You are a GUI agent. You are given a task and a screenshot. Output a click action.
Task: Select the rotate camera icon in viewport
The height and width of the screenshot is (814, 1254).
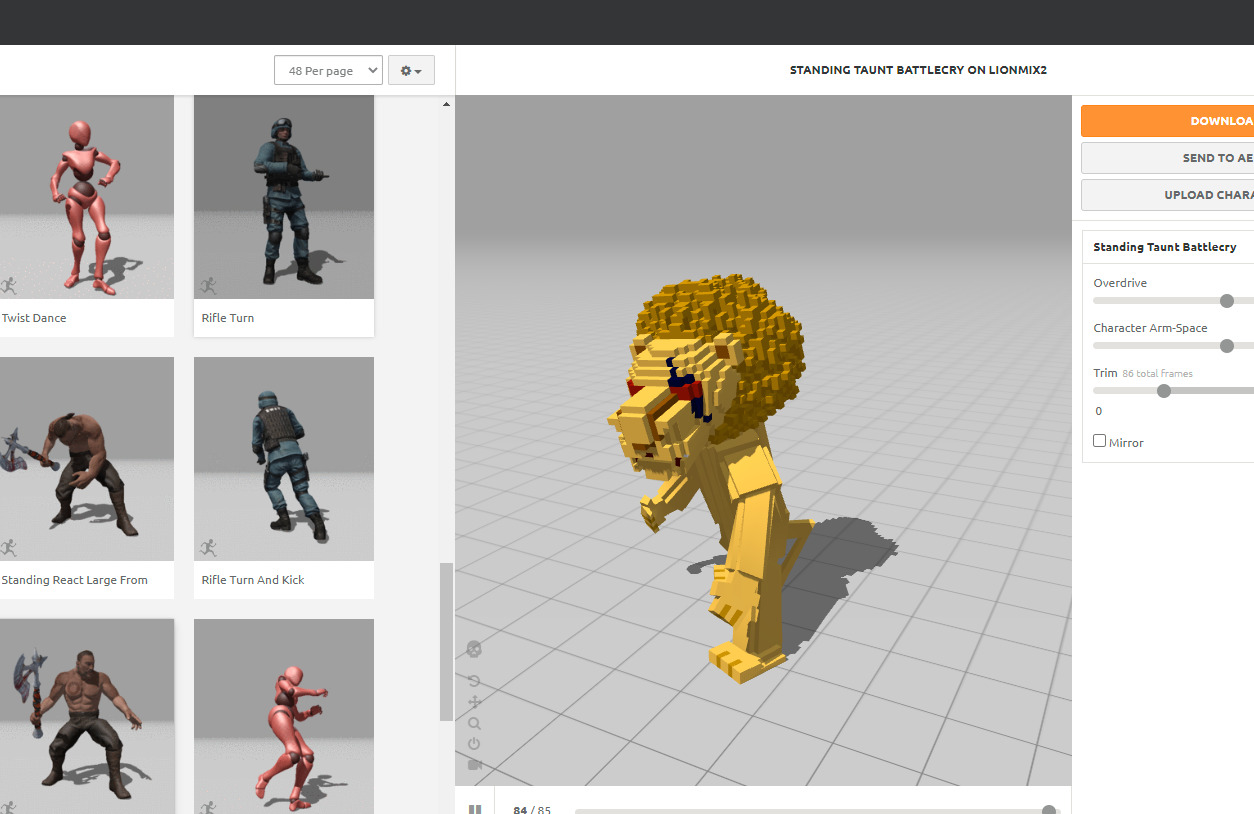pyautogui.click(x=474, y=681)
